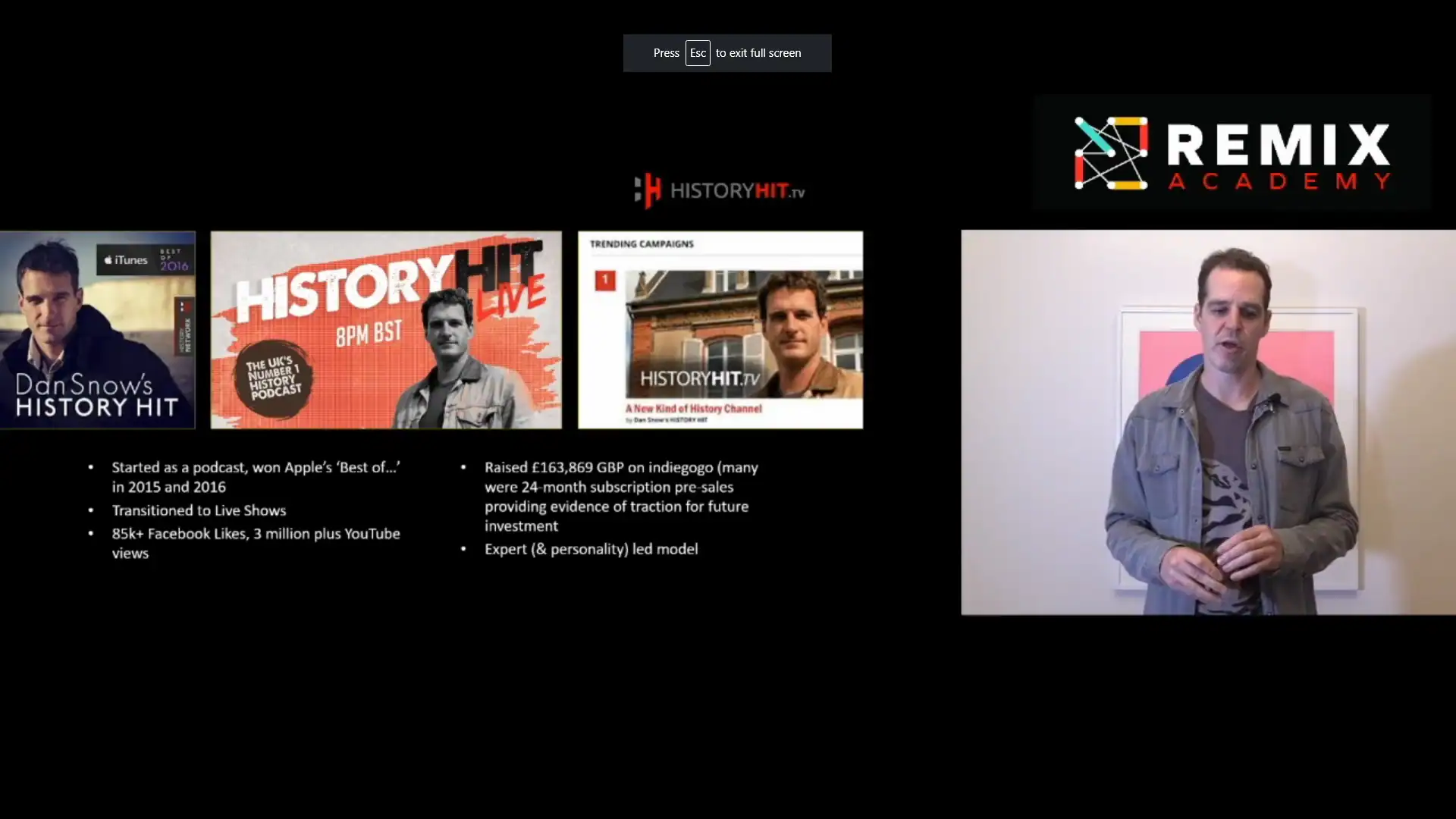Select the TRENDING CAMPAIGNS header

point(641,243)
